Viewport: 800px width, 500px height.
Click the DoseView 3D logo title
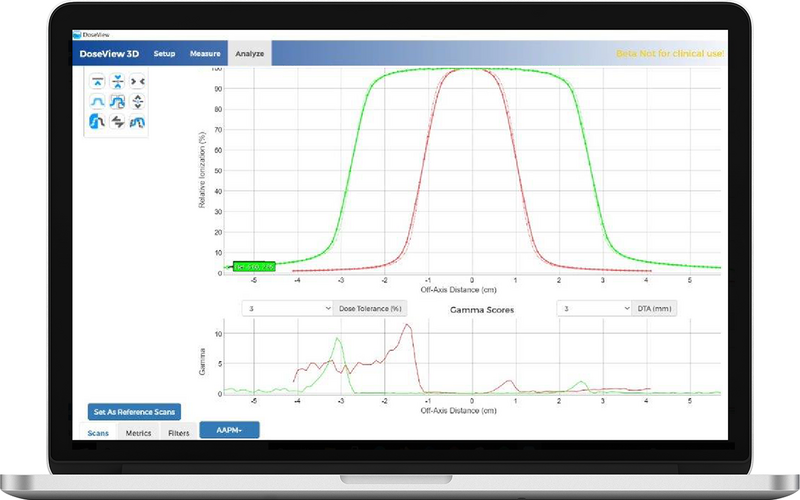(x=110, y=53)
